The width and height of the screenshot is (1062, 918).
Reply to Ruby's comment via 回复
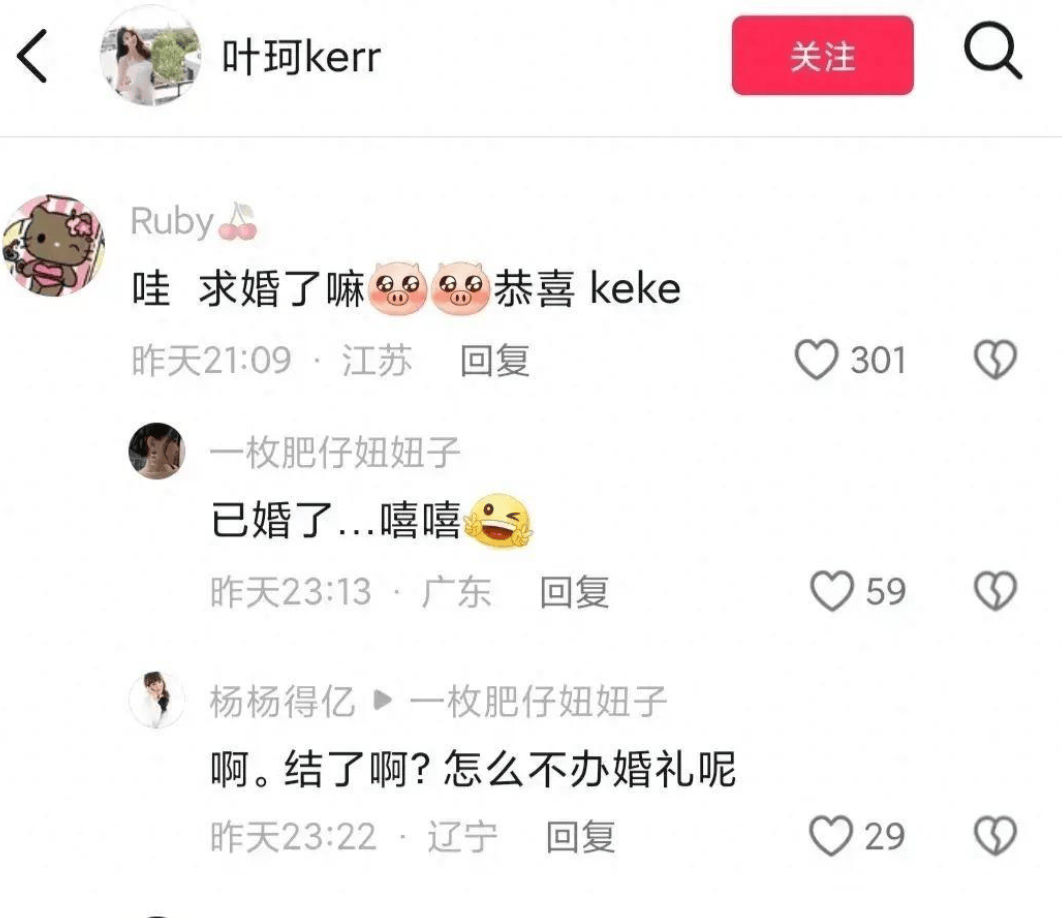click(494, 360)
